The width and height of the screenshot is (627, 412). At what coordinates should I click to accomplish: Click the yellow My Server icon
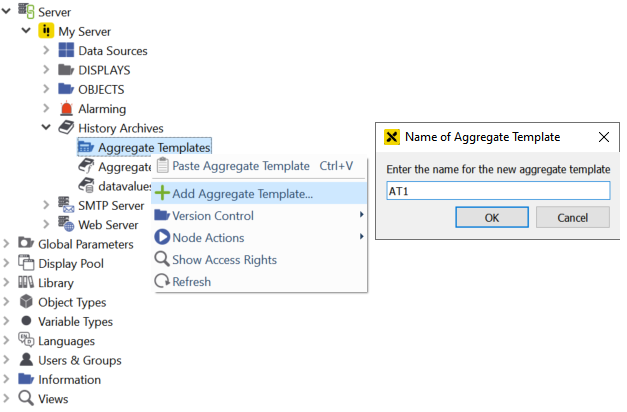pos(46,31)
